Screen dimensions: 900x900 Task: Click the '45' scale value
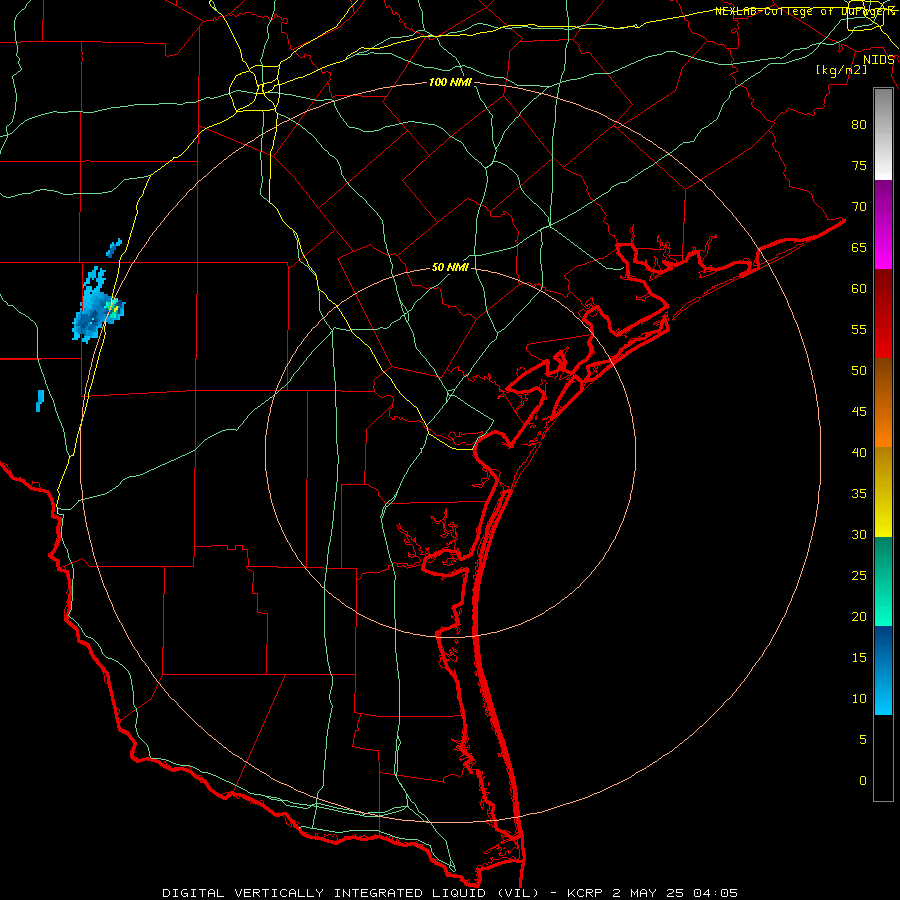point(859,412)
